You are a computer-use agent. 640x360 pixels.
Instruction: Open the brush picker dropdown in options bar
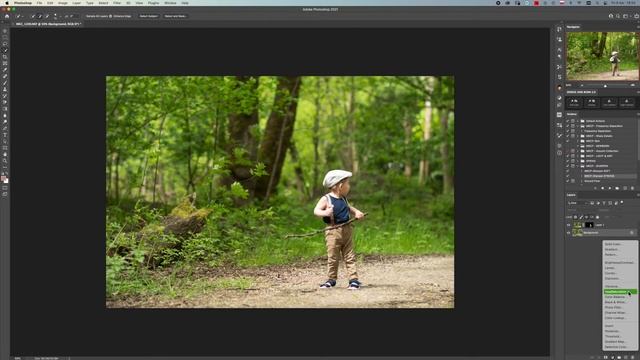pyautogui.click(x=60, y=16)
